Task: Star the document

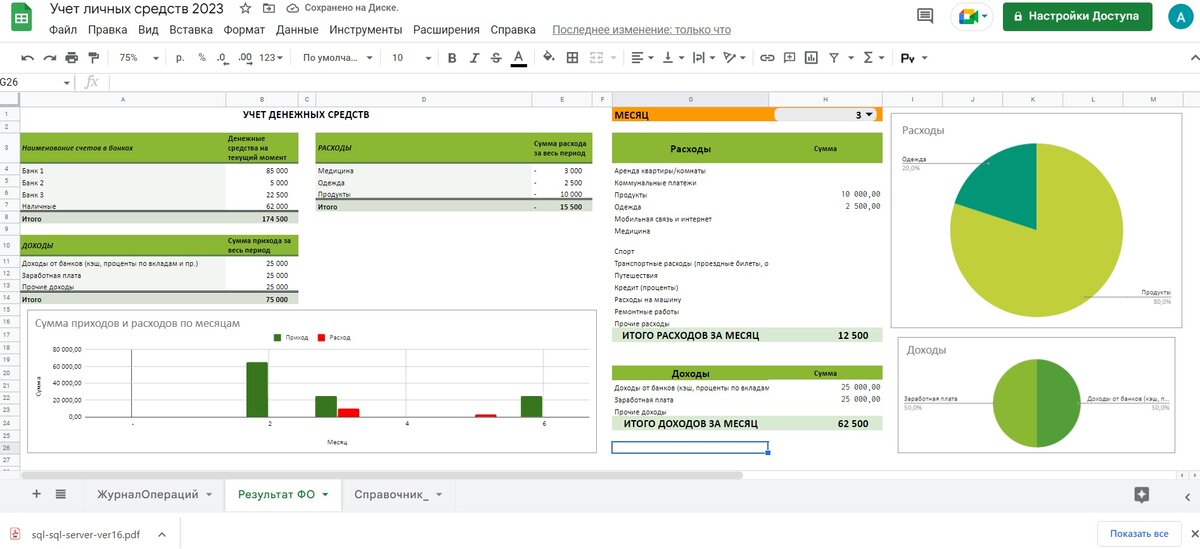Action: tap(245, 8)
